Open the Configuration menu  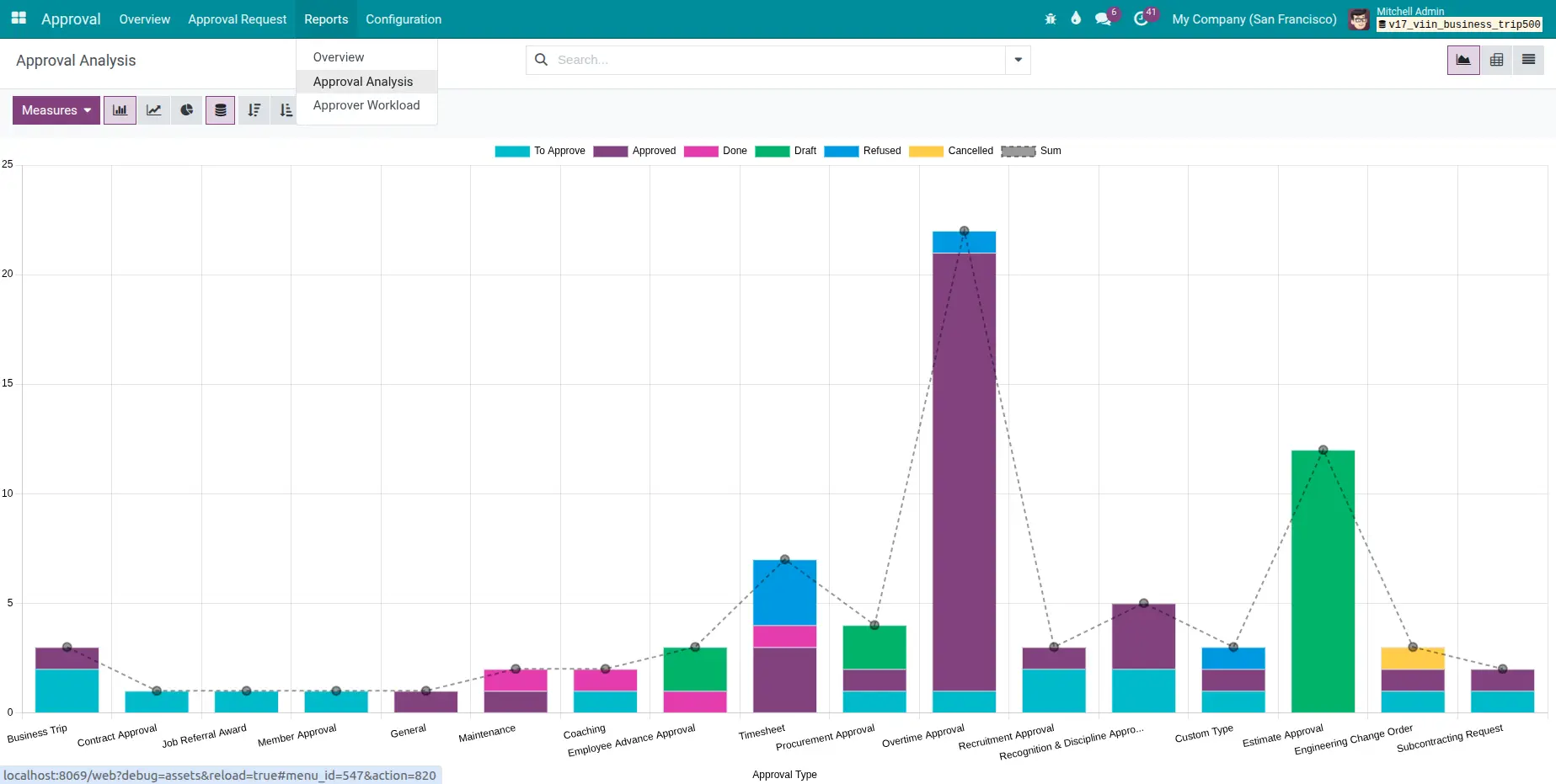tap(403, 19)
